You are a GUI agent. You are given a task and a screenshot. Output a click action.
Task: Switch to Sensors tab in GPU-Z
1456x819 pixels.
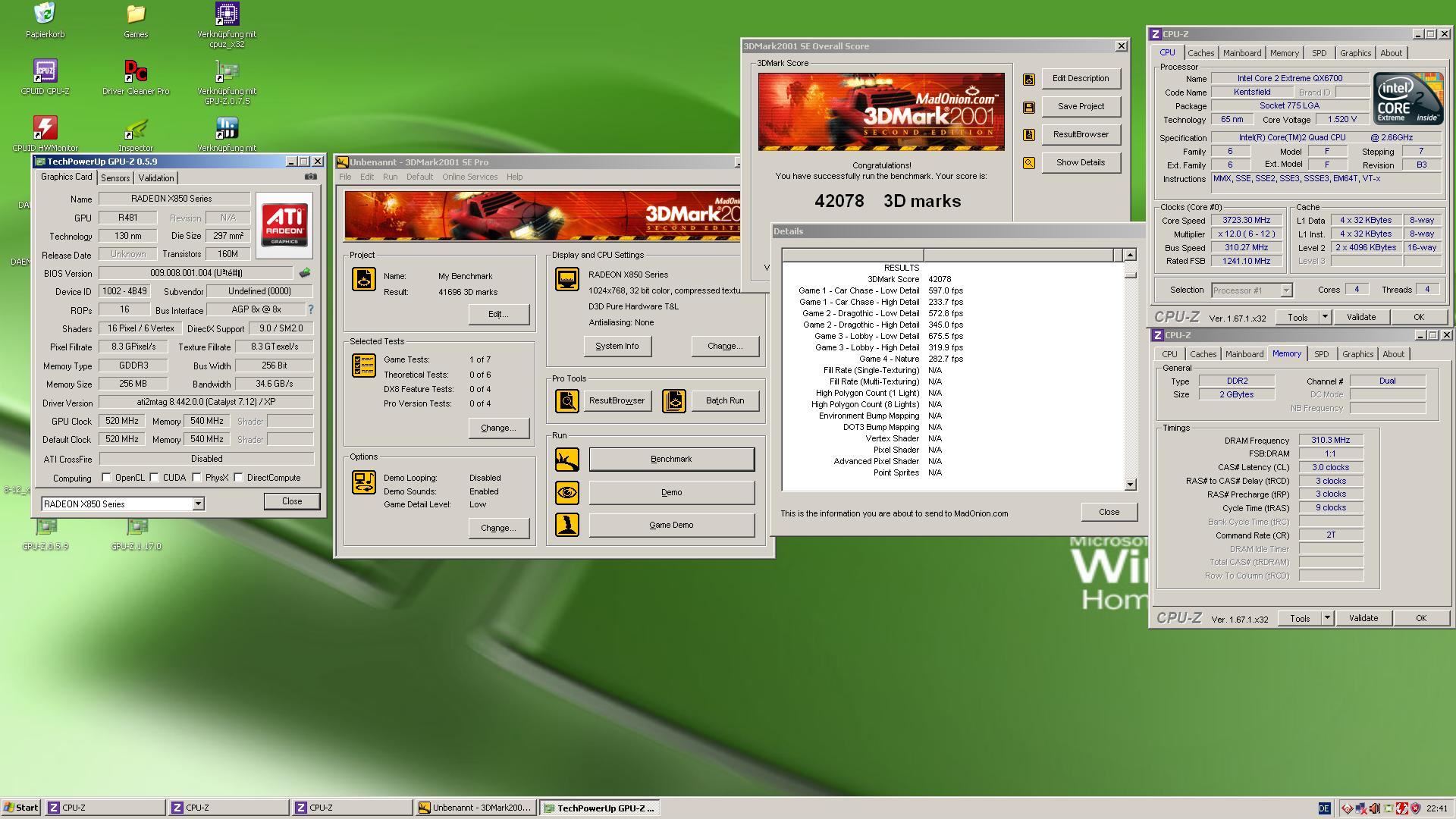pyautogui.click(x=115, y=178)
